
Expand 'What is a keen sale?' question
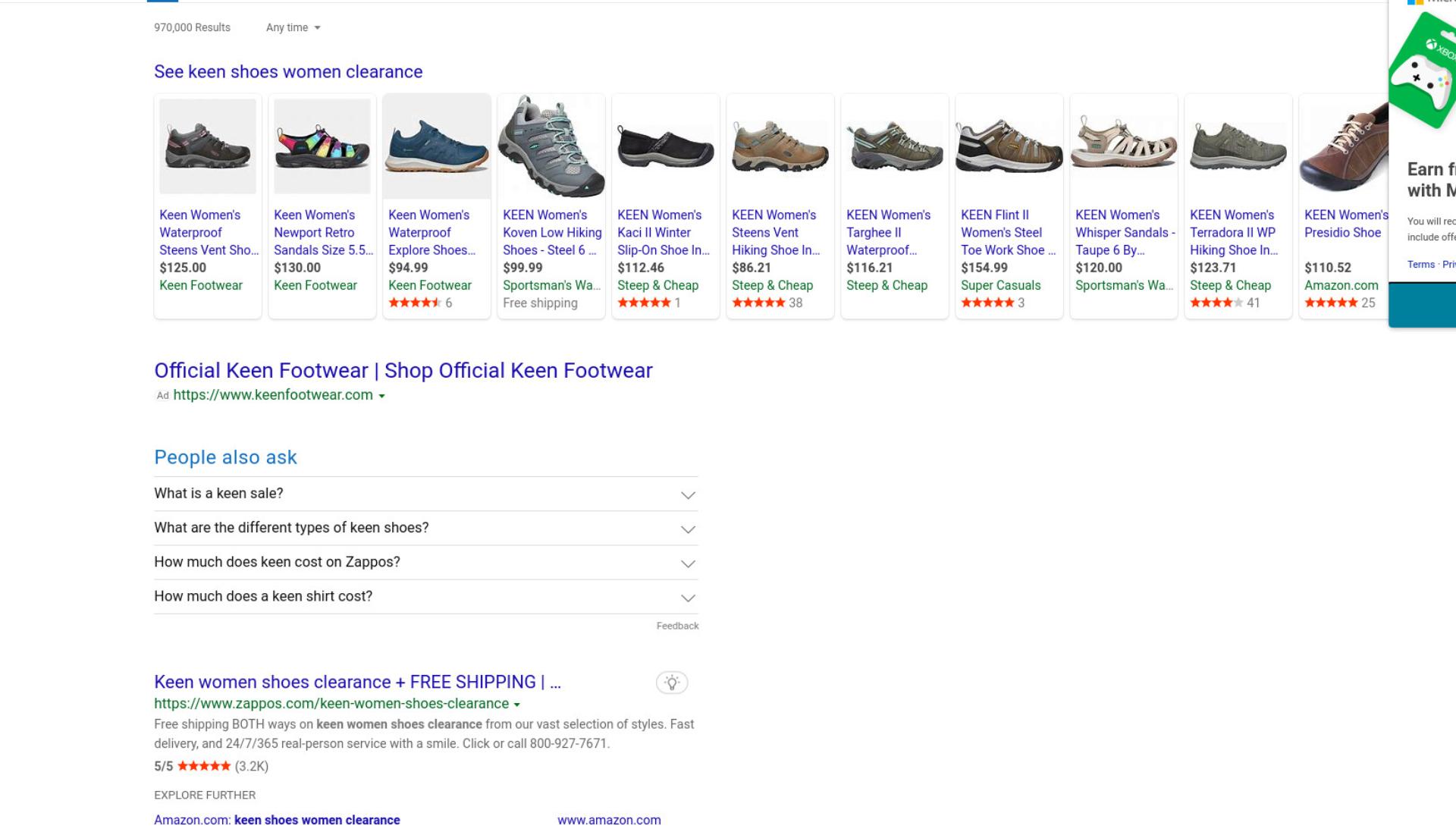425,494
